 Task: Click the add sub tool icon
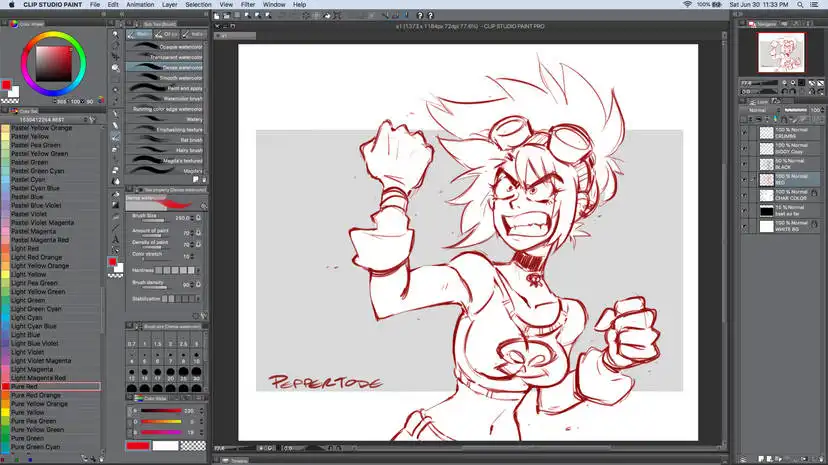coord(196,180)
